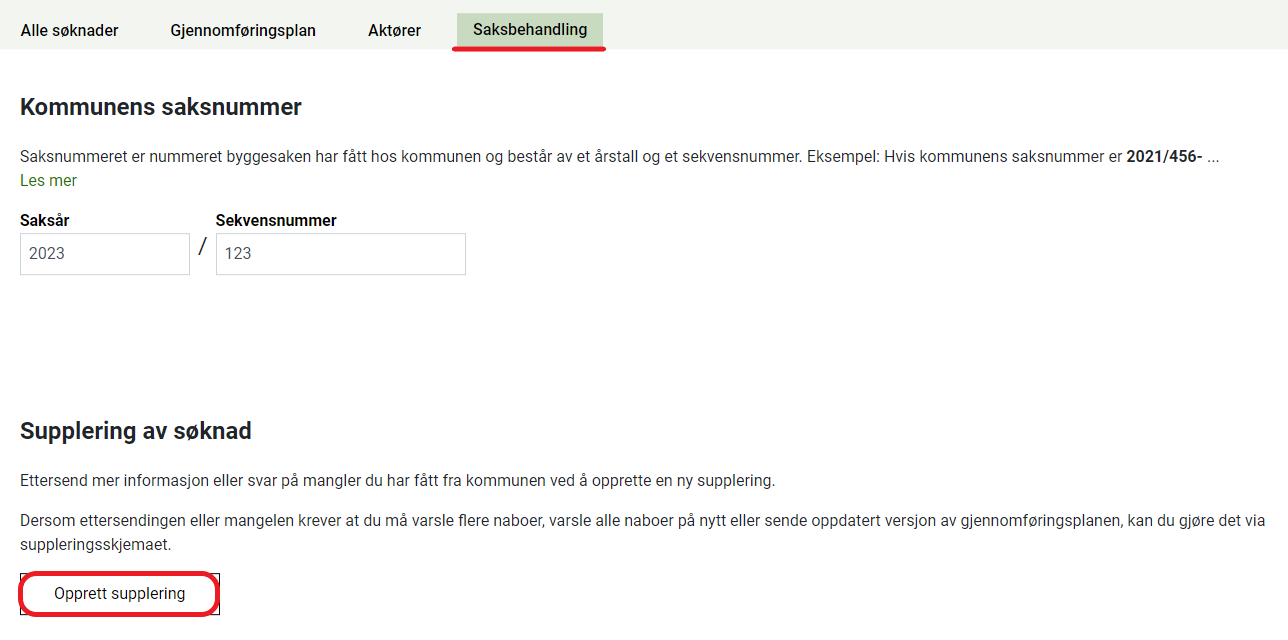Screen dimensions: 1288x640
Task: Click the ellipsis after the example number
Action: (1213, 157)
